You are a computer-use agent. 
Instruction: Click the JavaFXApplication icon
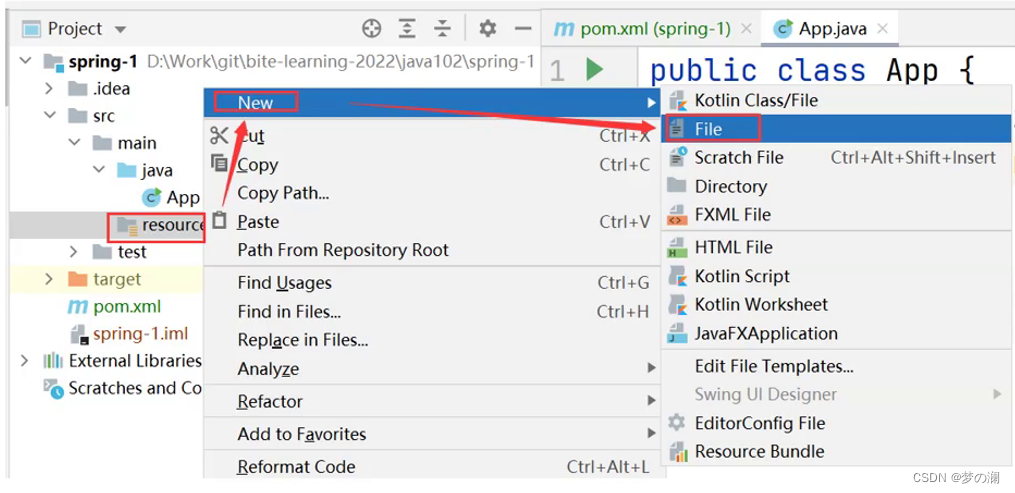coord(677,333)
